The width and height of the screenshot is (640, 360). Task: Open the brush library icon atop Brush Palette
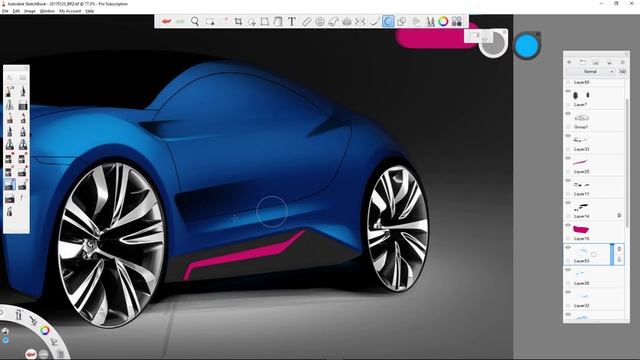click(x=23, y=77)
